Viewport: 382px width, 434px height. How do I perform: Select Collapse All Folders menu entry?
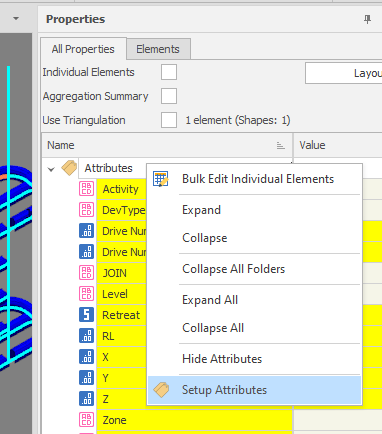point(233,269)
